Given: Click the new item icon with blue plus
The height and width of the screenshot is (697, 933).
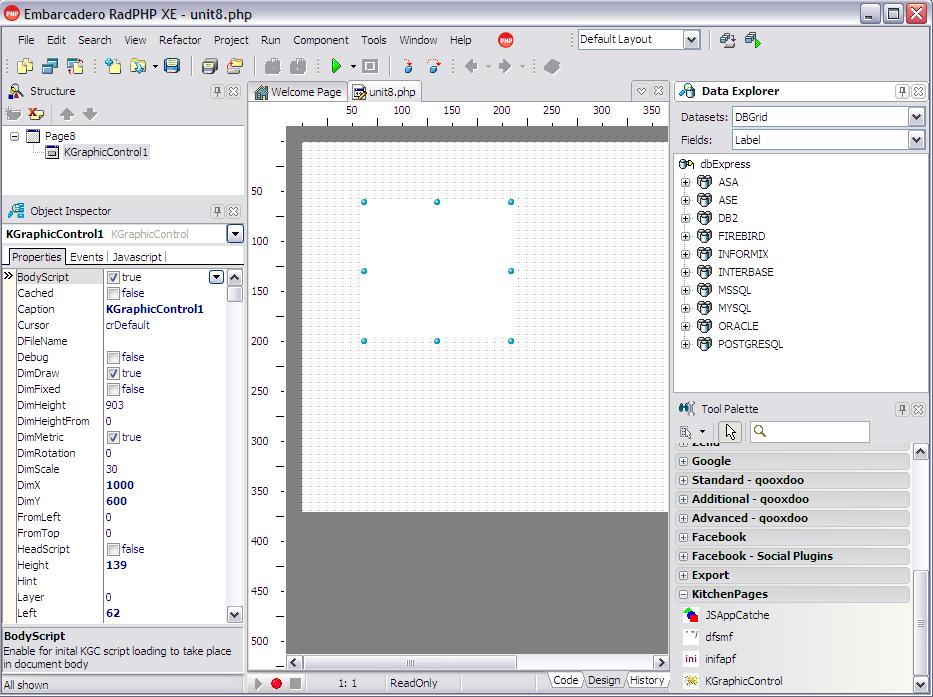Looking at the screenshot, I should [112, 66].
